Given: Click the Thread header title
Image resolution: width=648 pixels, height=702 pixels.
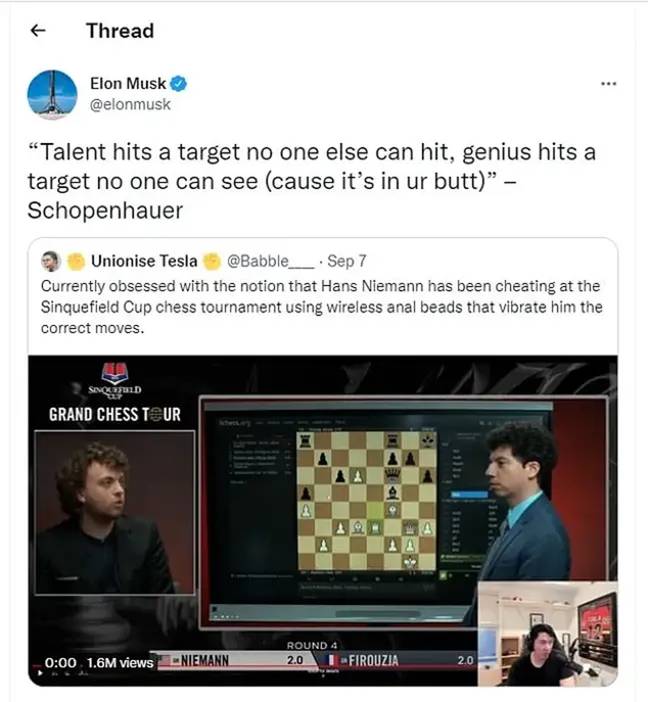Looking at the screenshot, I should pos(120,31).
